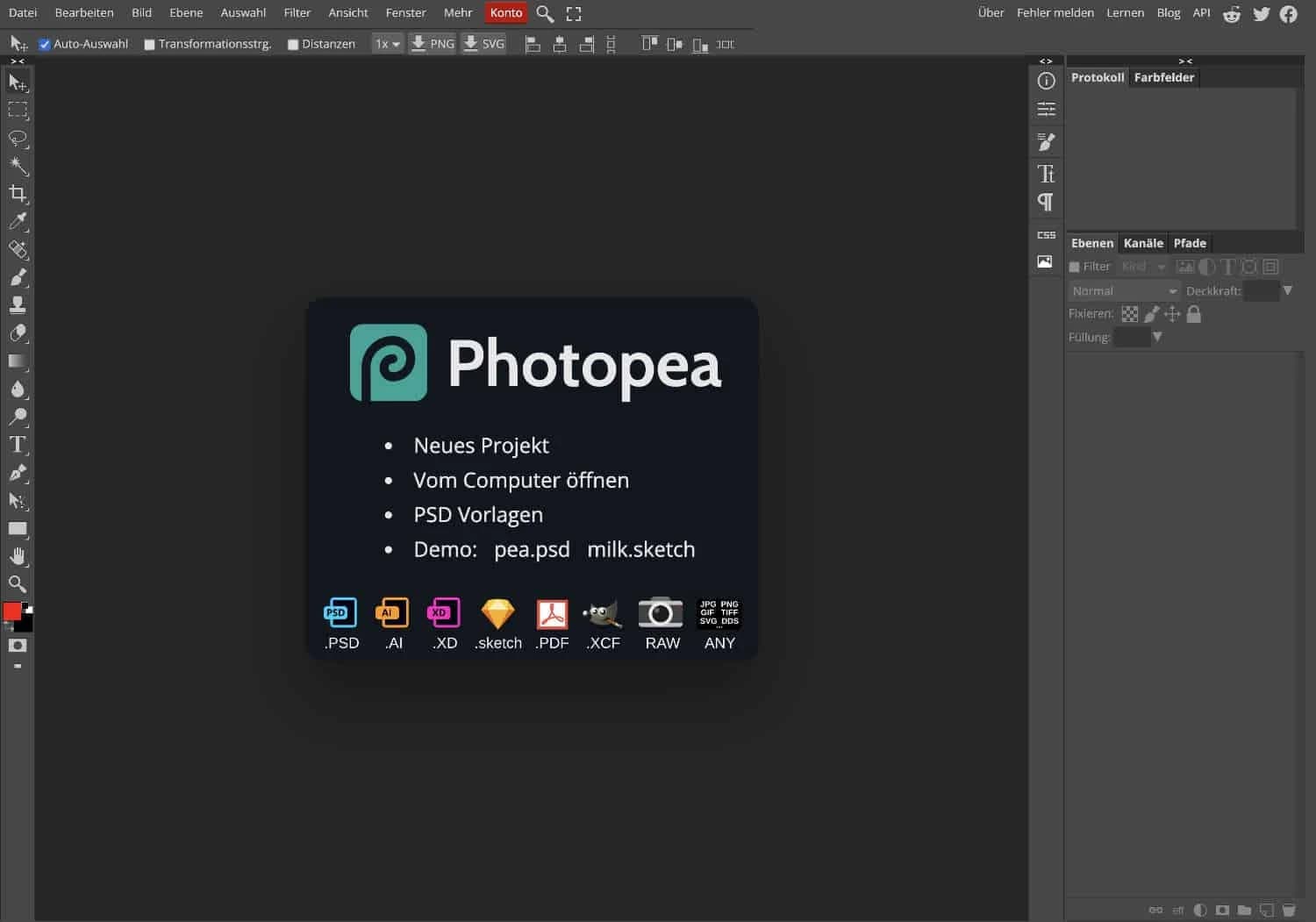Viewport: 1316px width, 922px height.
Task: Enable the Transformationsstrg. checkbox
Action: pyautogui.click(x=148, y=43)
